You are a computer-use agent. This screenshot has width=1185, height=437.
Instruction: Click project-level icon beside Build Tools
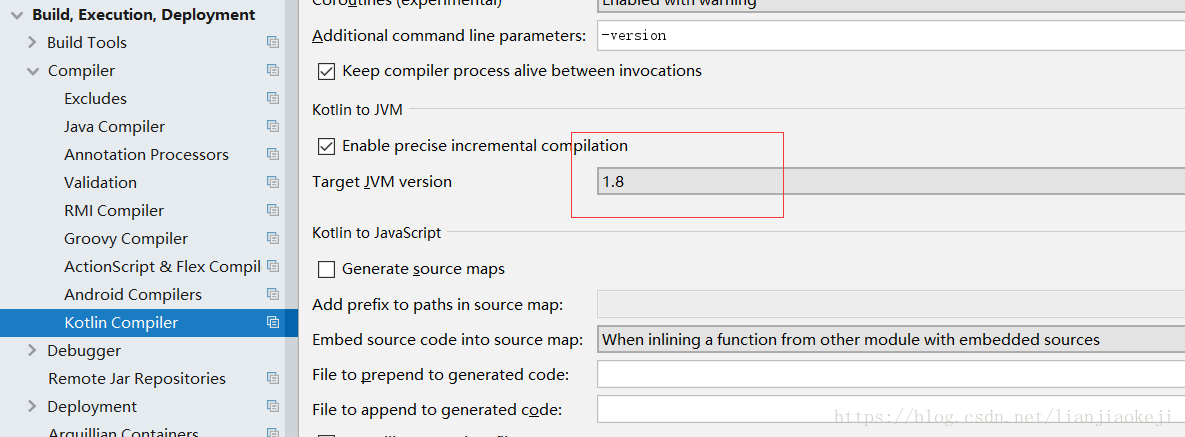[272, 42]
